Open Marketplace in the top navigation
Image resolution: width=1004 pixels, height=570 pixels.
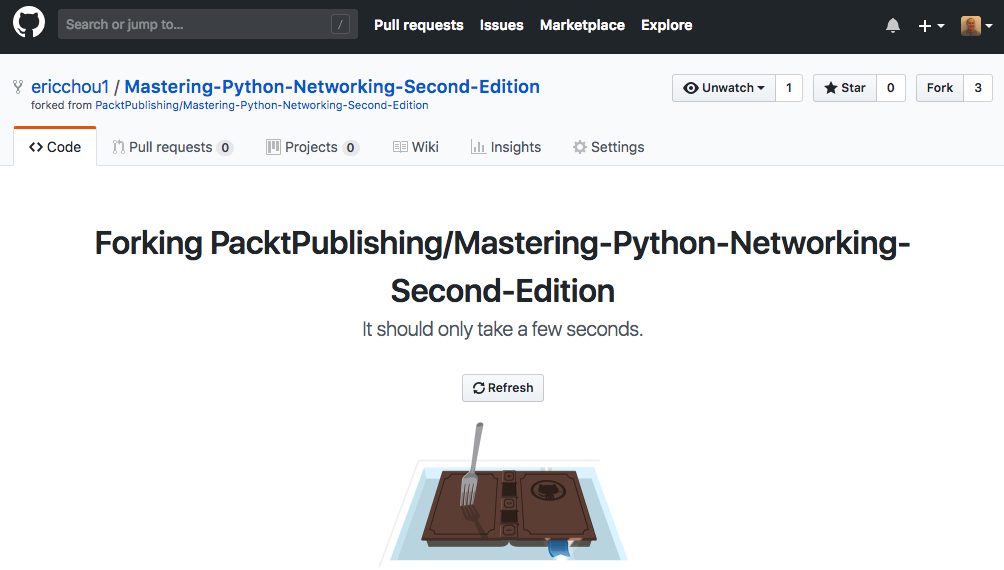pos(582,25)
